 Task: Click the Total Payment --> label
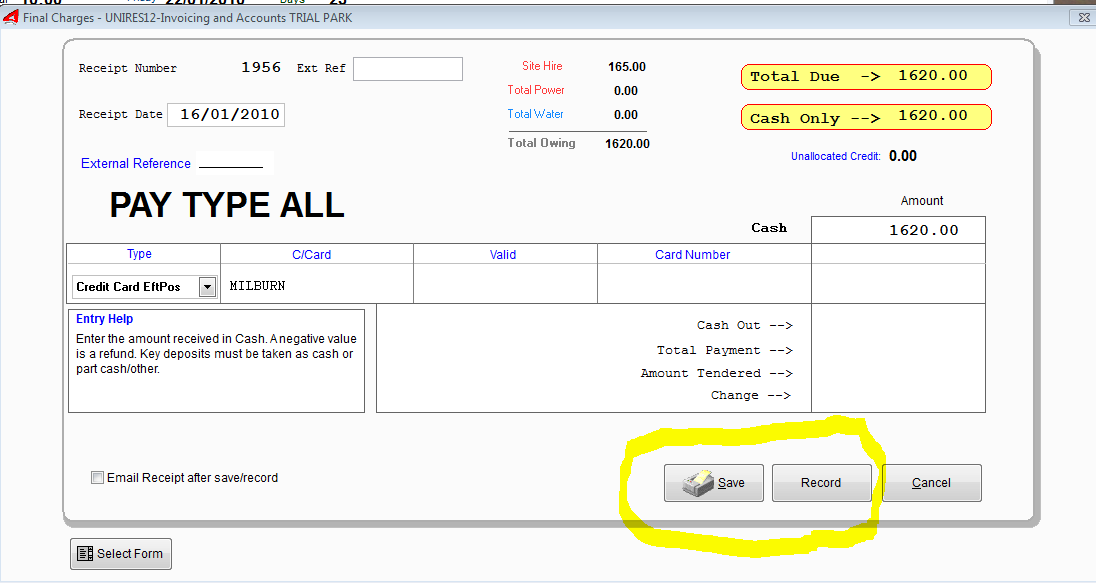[724, 350]
